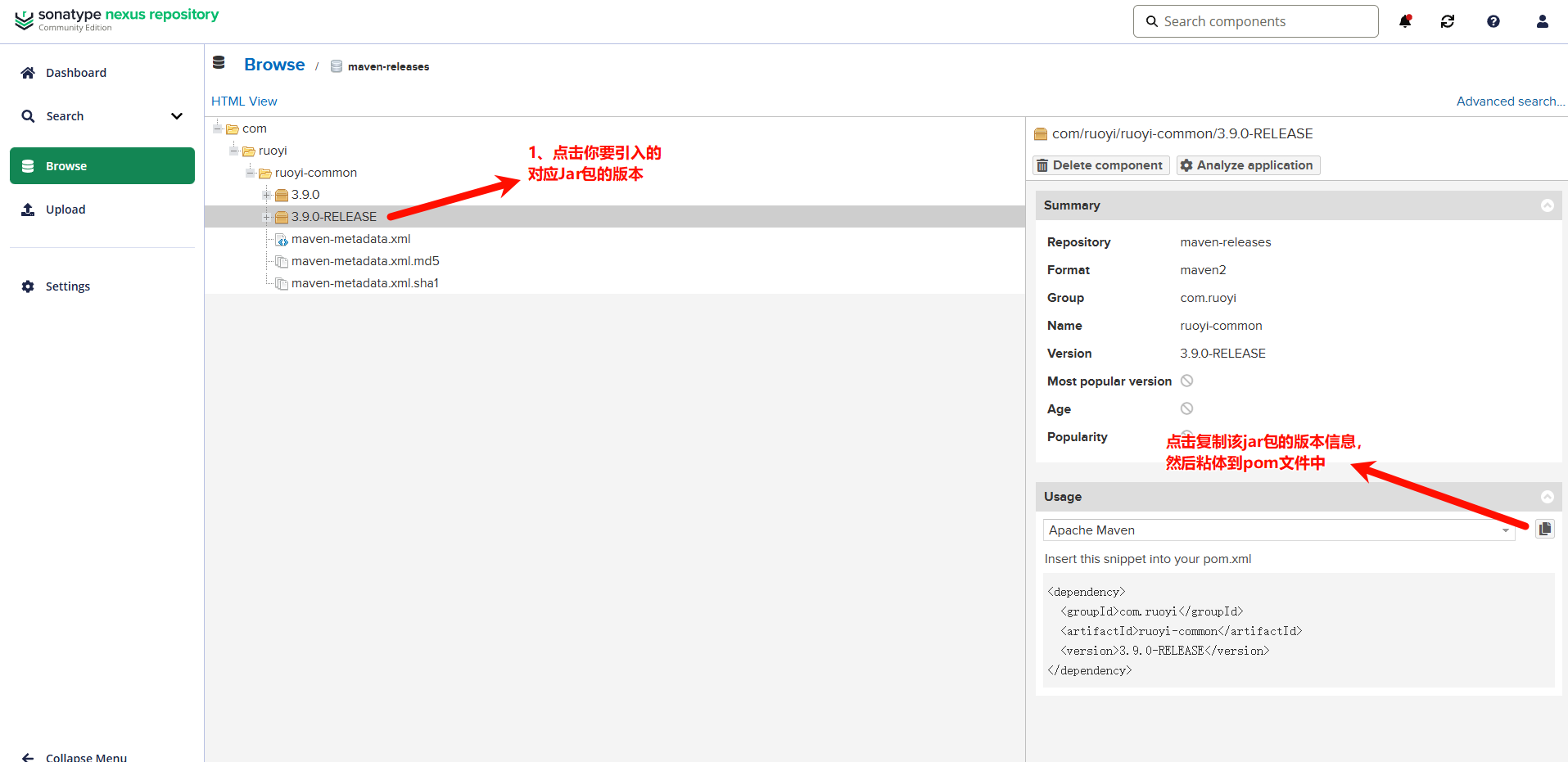The image size is (1568, 762).
Task: Open Settings in the sidebar
Action: click(102, 286)
